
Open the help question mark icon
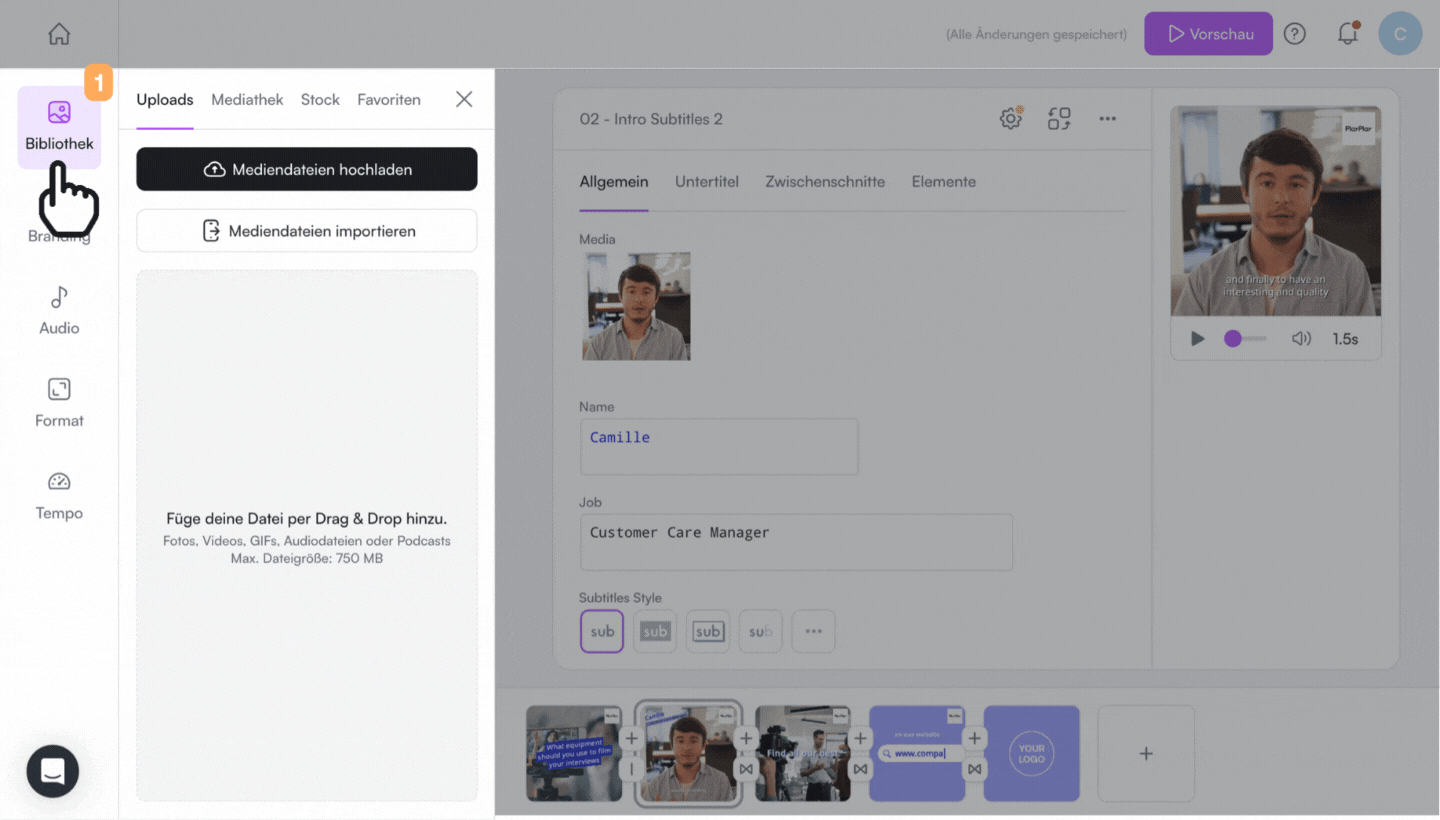pyautogui.click(x=1295, y=34)
